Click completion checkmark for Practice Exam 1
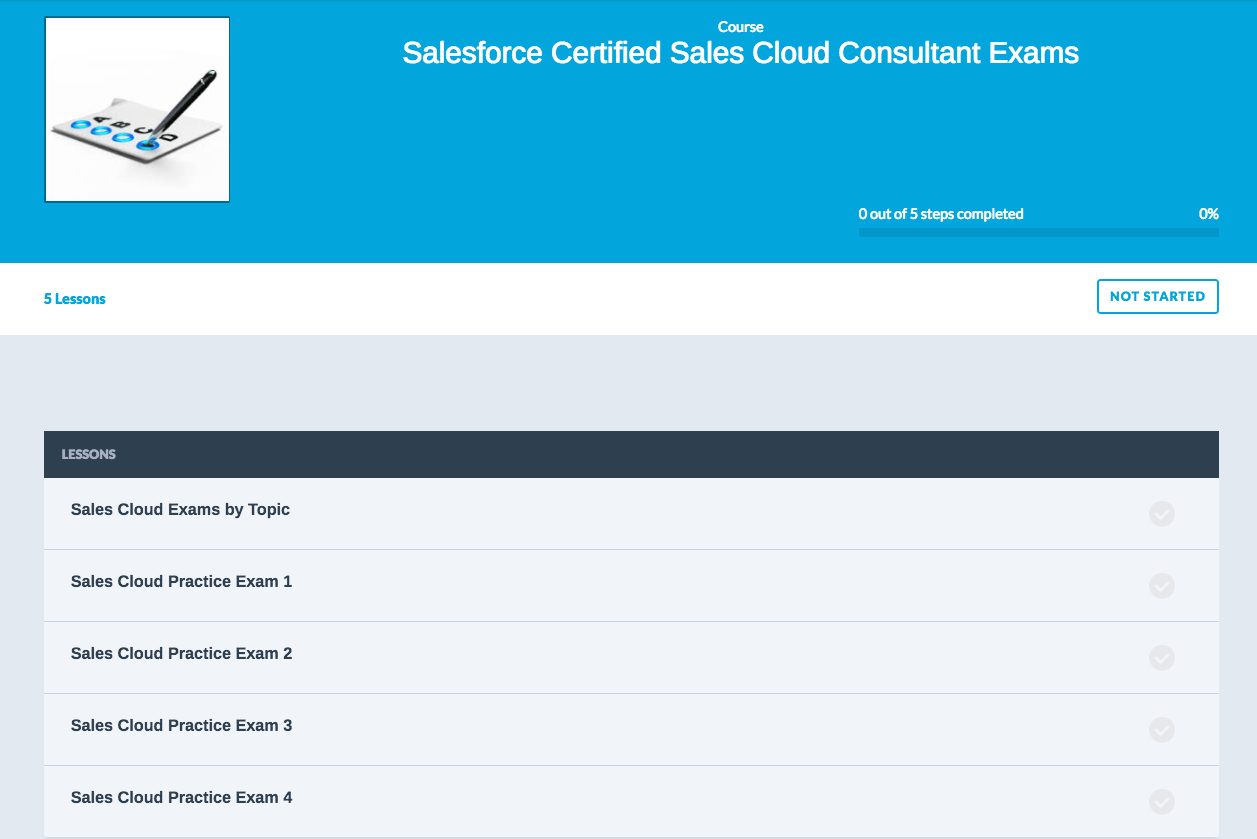 click(x=1161, y=586)
